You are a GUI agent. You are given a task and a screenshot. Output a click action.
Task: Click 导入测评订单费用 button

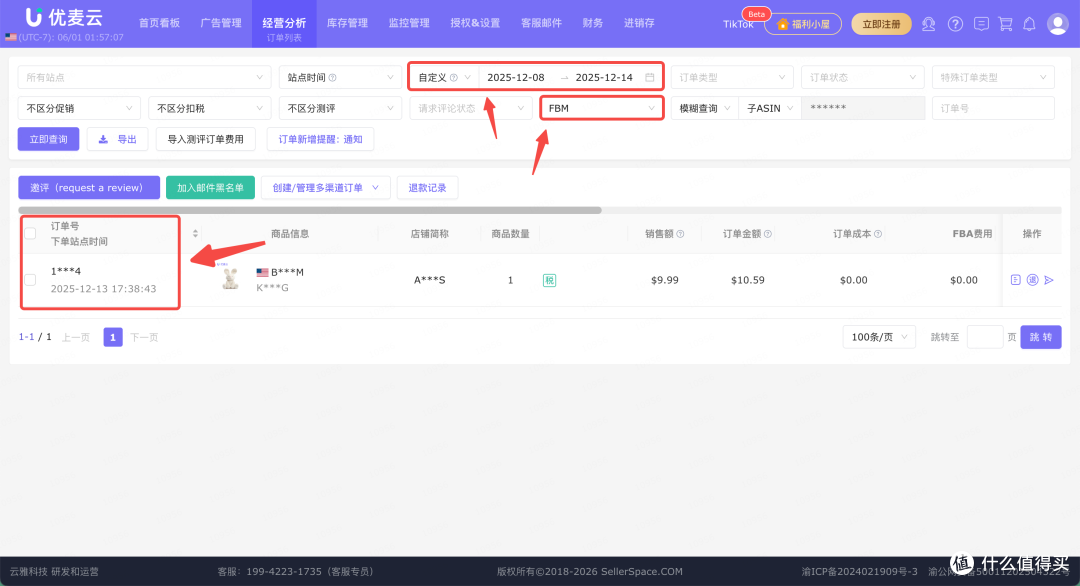[x=205, y=139]
